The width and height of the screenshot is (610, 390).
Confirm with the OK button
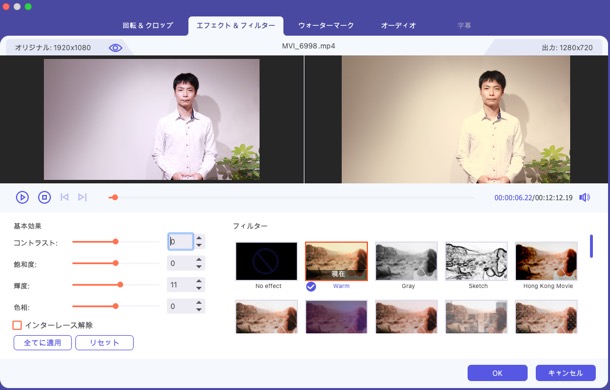pyautogui.click(x=497, y=373)
